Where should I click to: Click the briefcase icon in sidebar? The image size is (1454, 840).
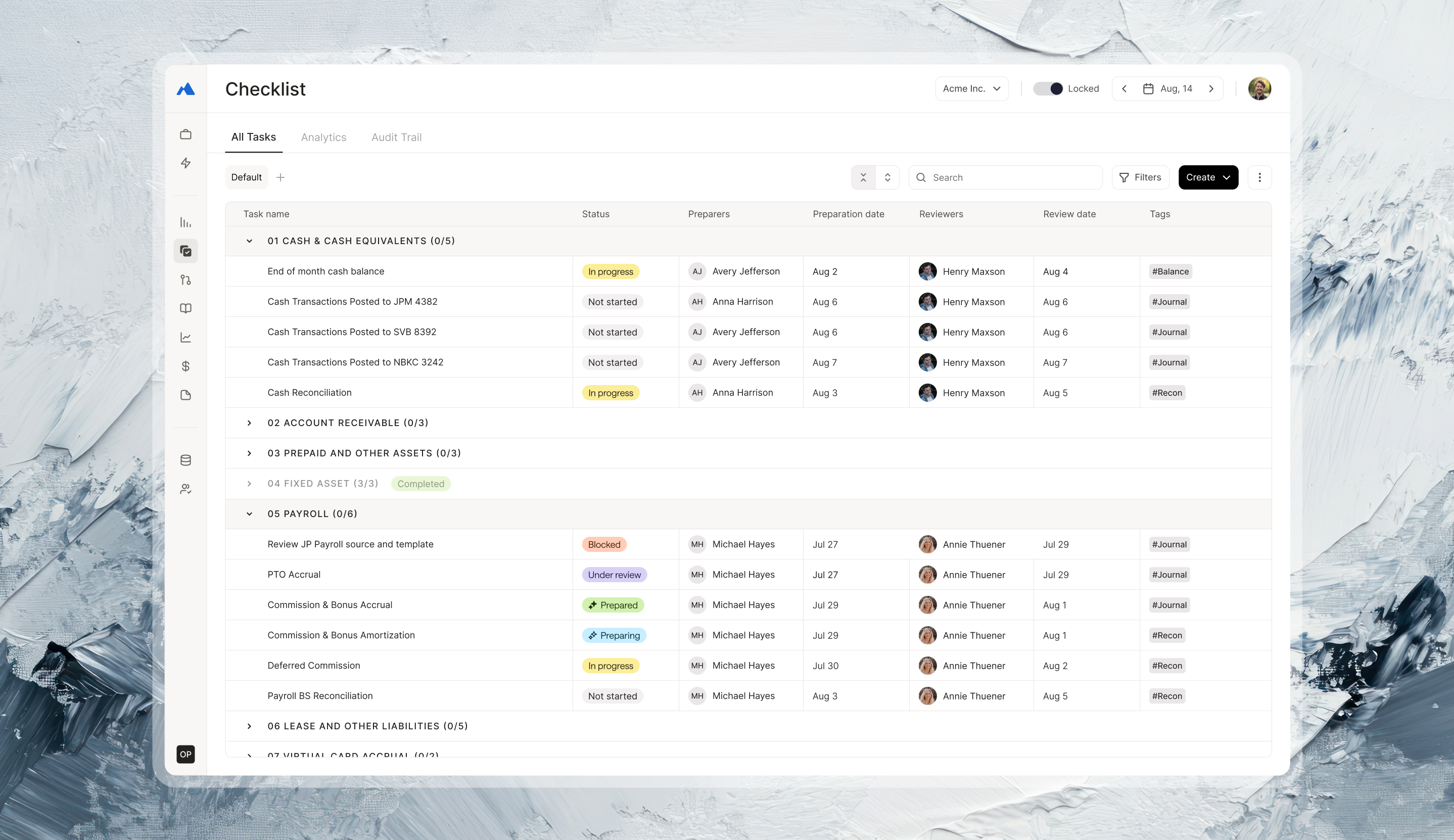185,134
